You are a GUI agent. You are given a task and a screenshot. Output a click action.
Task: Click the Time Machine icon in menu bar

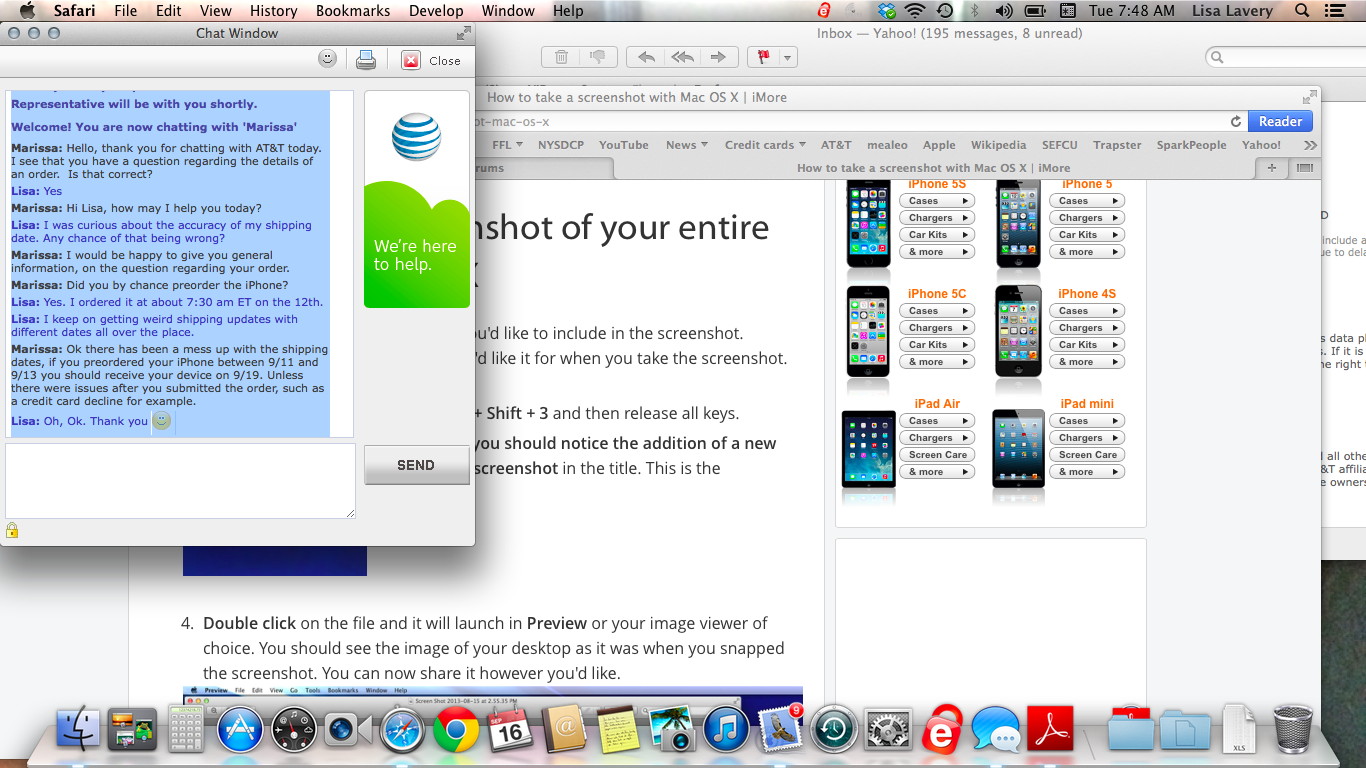click(x=945, y=11)
